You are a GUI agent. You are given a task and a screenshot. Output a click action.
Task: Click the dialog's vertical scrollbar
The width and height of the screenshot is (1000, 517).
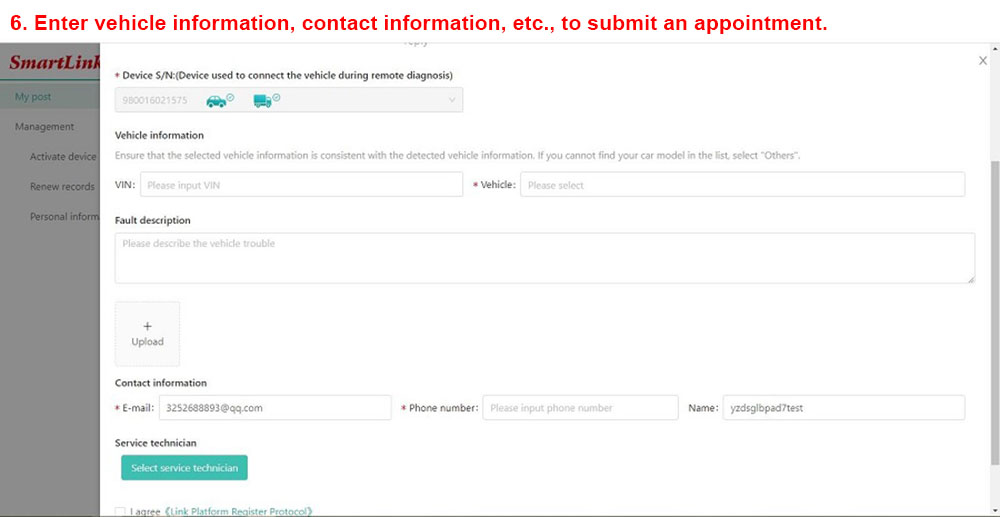coord(996,312)
